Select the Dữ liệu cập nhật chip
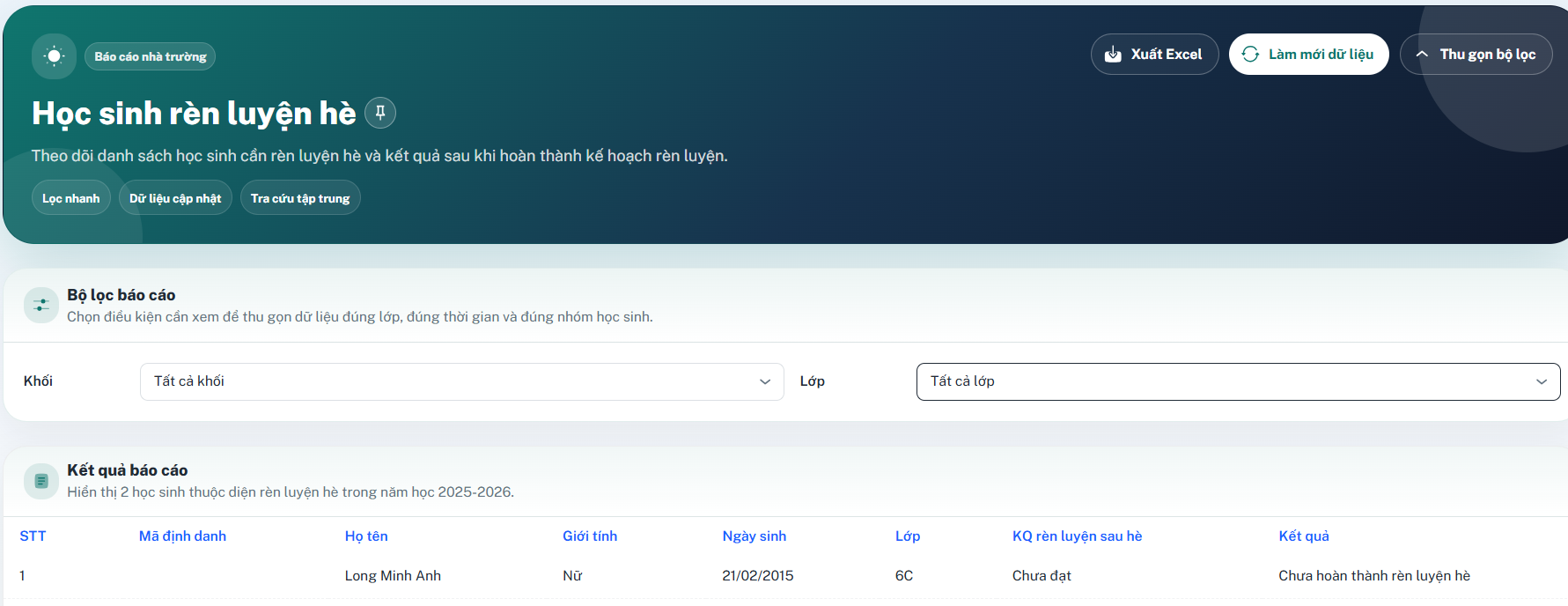Image resolution: width=1568 pixels, height=606 pixels. coord(175,198)
